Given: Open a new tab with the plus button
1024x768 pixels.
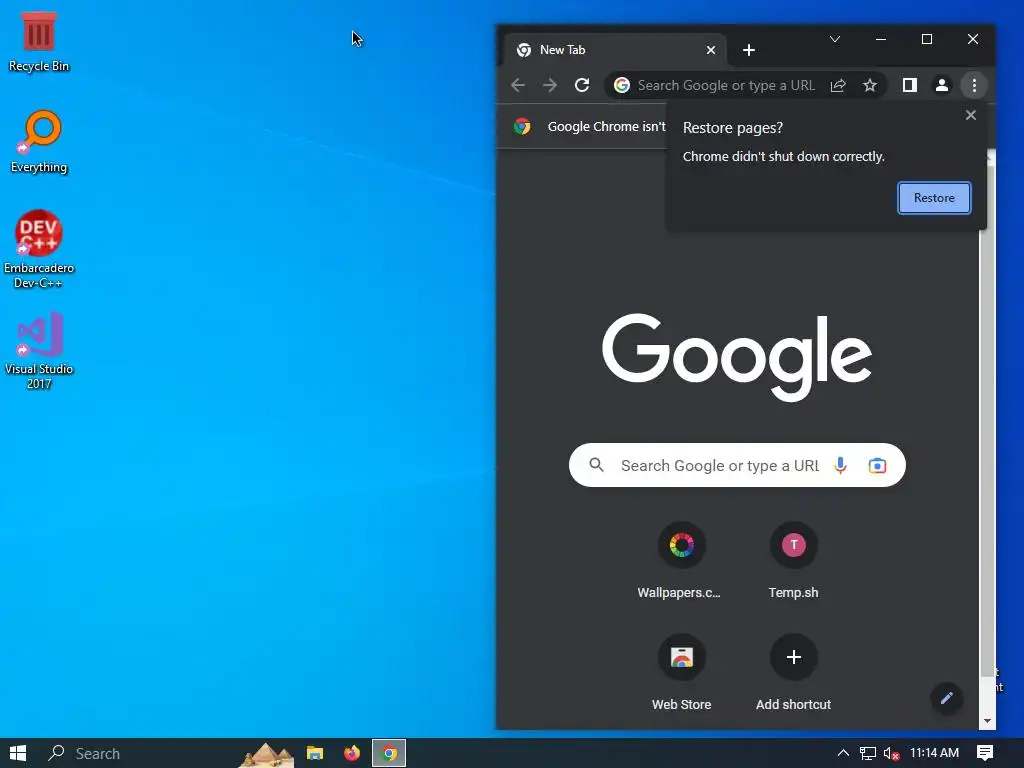Looking at the screenshot, I should (x=749, y=50).
